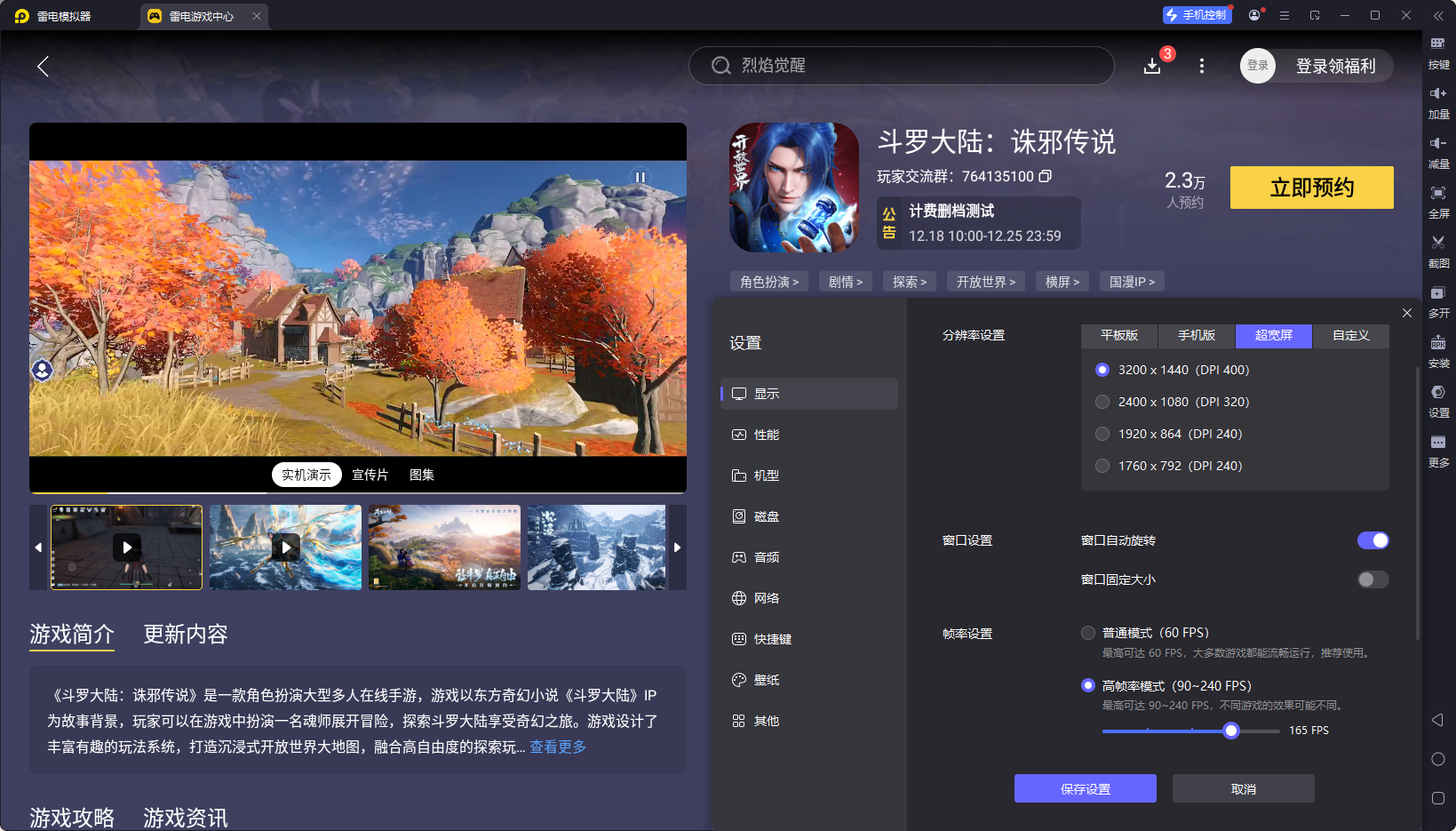Click the 立即预约 pre-register button
Viewport: 1456px width, 831px height.
coord(1311,188)
